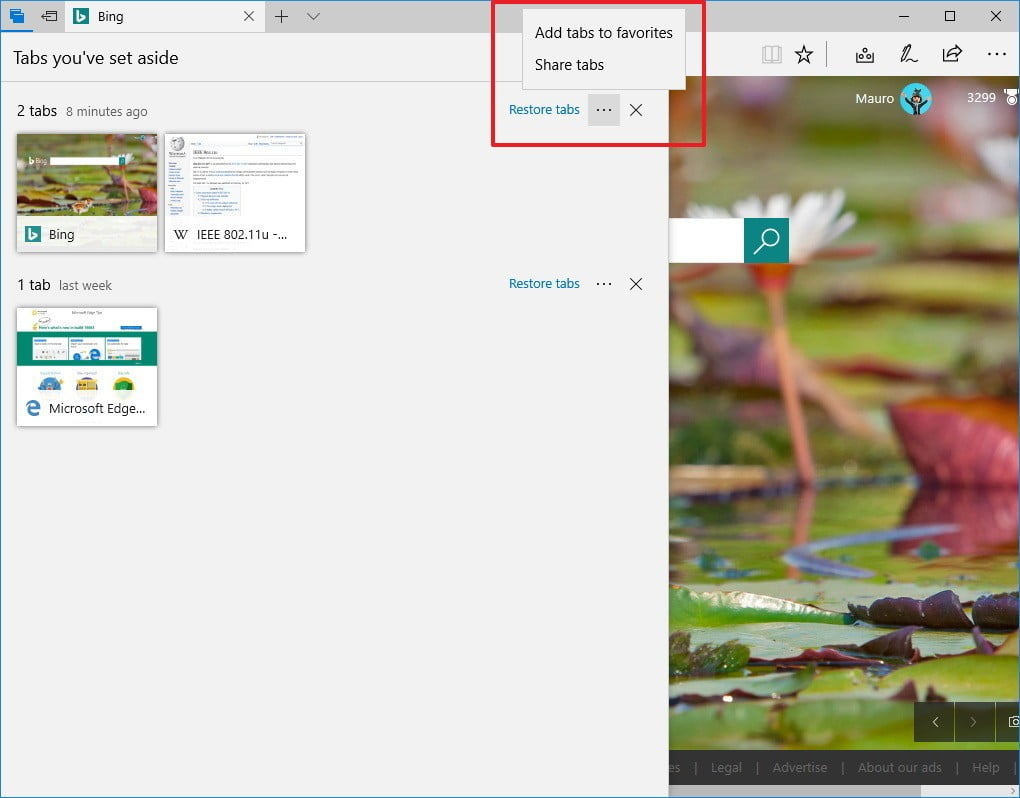Choose Add tabs to favorites
Viewport: 1020px width, 798px height.
(x=603, y=33)
